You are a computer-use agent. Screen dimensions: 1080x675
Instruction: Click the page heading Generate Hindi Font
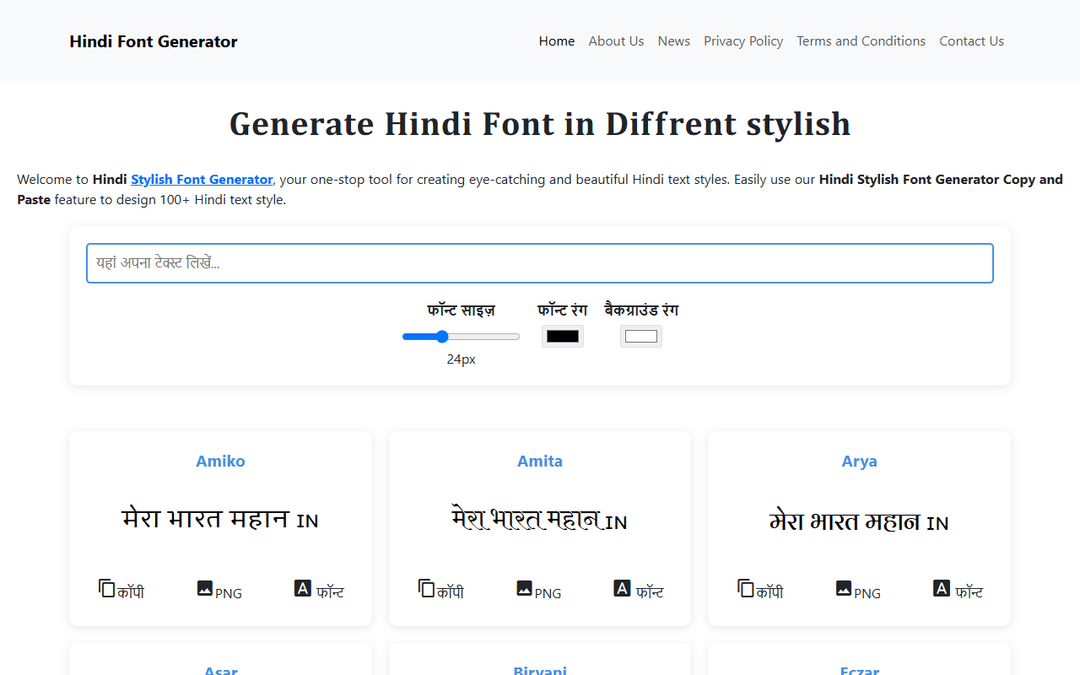coord(540,124)
